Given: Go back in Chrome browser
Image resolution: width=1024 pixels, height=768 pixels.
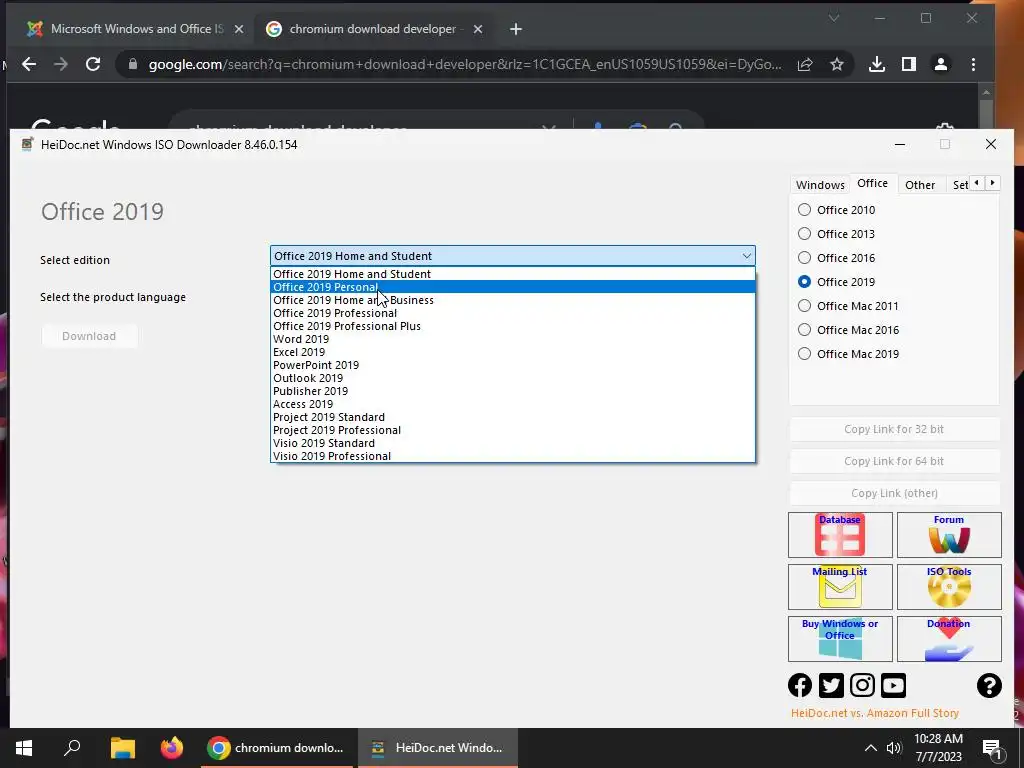Looking at the screenshot, I should click(29, 64).
